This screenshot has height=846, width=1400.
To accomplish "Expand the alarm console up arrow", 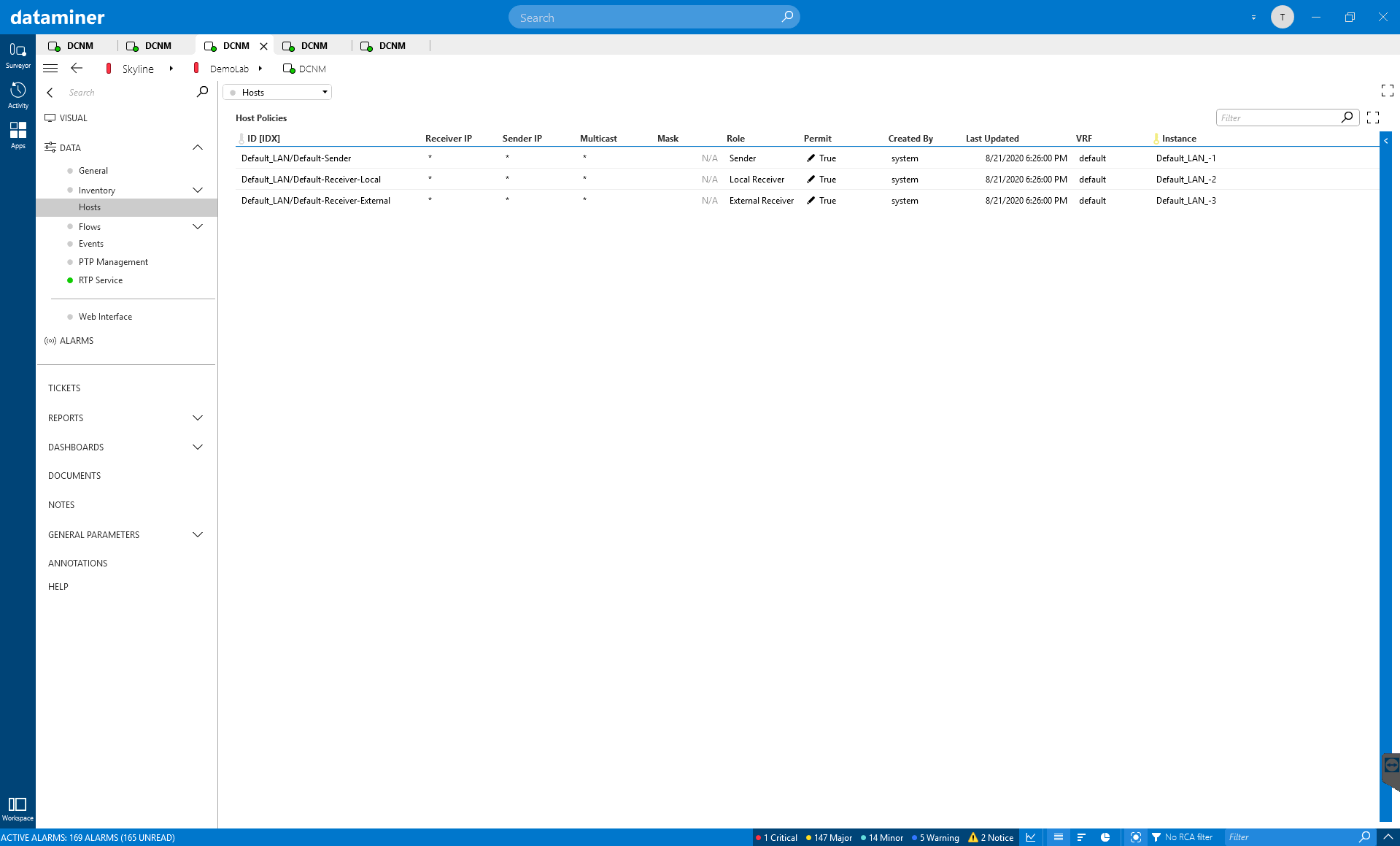I will (x=1388, y=837).
